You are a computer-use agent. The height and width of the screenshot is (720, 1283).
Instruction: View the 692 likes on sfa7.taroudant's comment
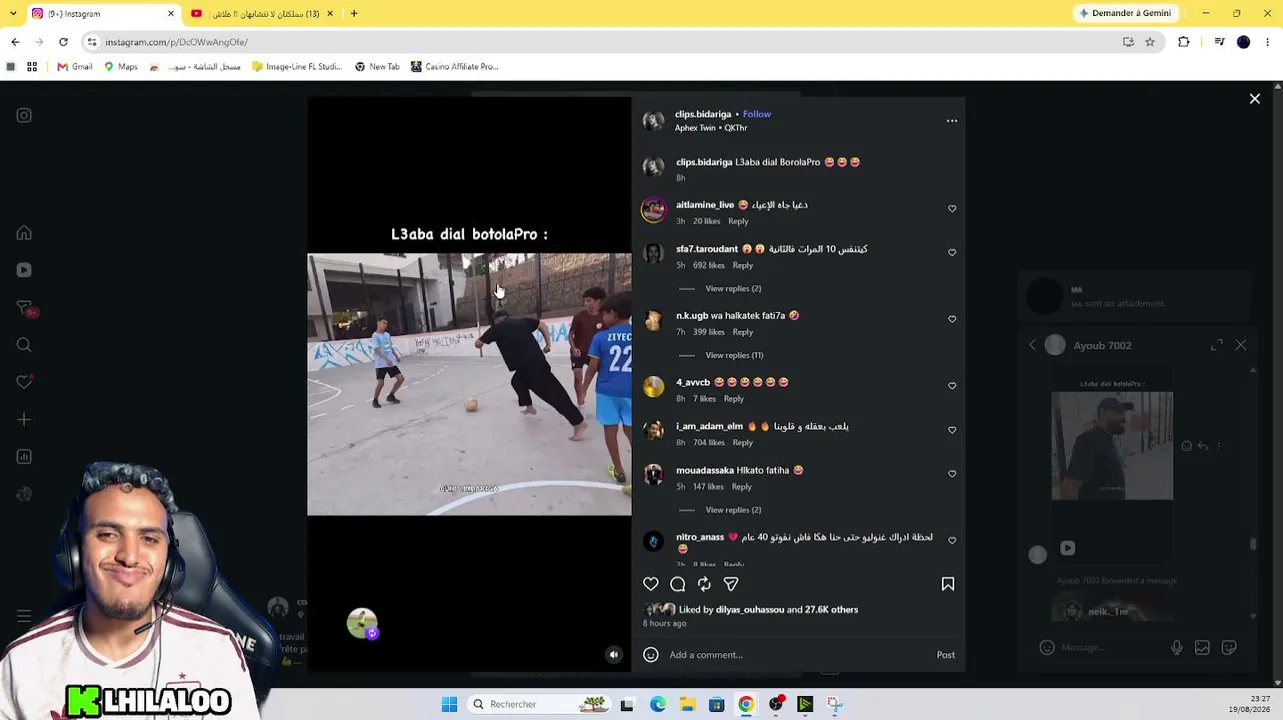pos(709,266)
